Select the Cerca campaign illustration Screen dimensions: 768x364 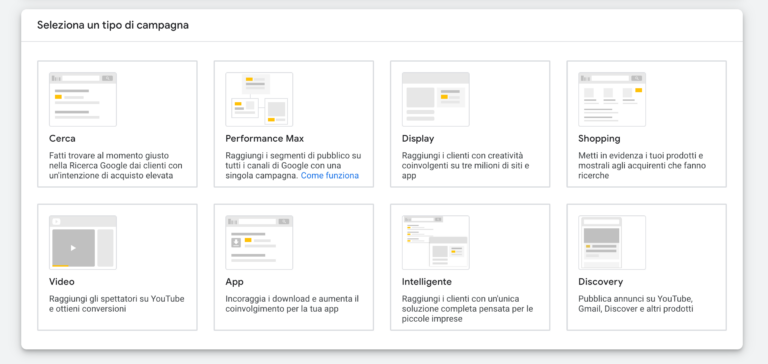coord(83,99)
